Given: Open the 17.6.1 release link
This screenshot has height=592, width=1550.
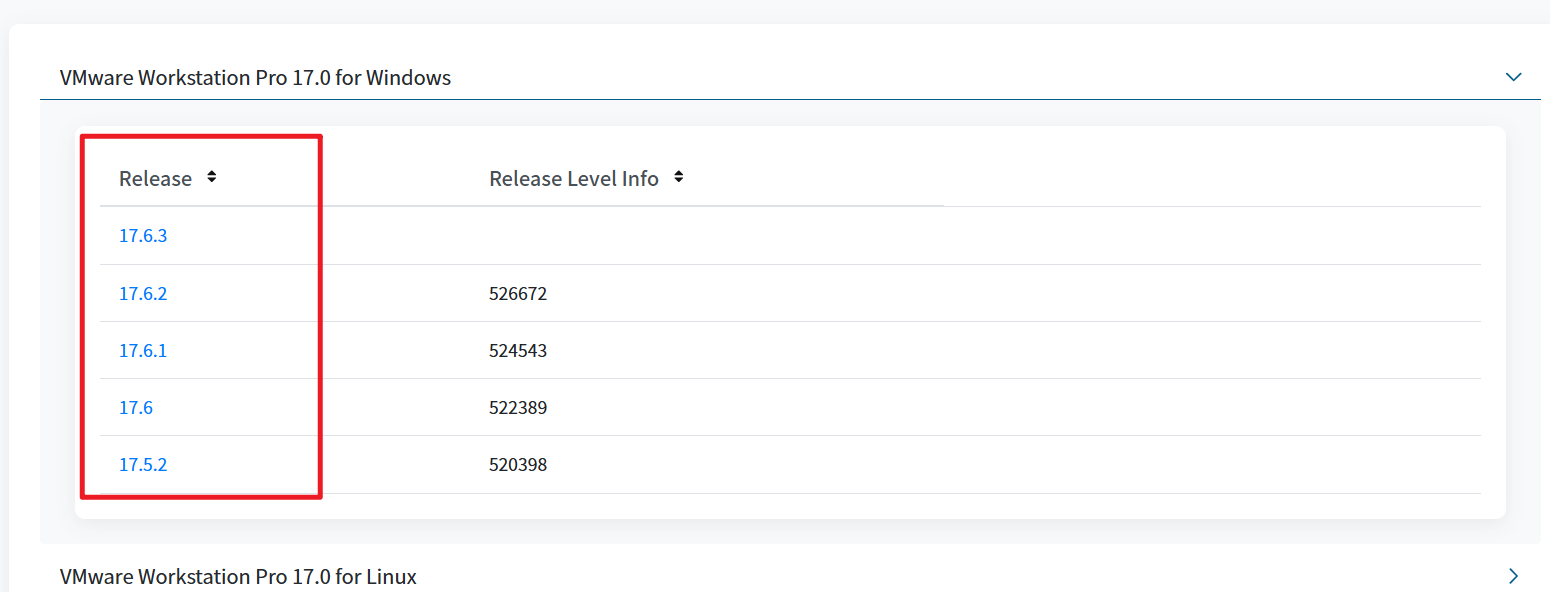Looking at the screenshot, I should [x=143, y=350].
